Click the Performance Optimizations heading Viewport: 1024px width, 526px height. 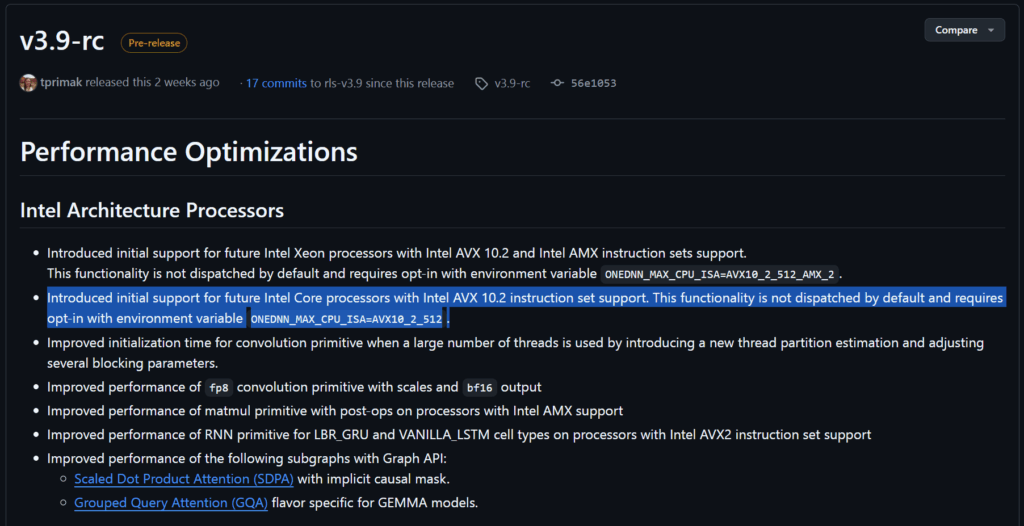pos(189,152)
